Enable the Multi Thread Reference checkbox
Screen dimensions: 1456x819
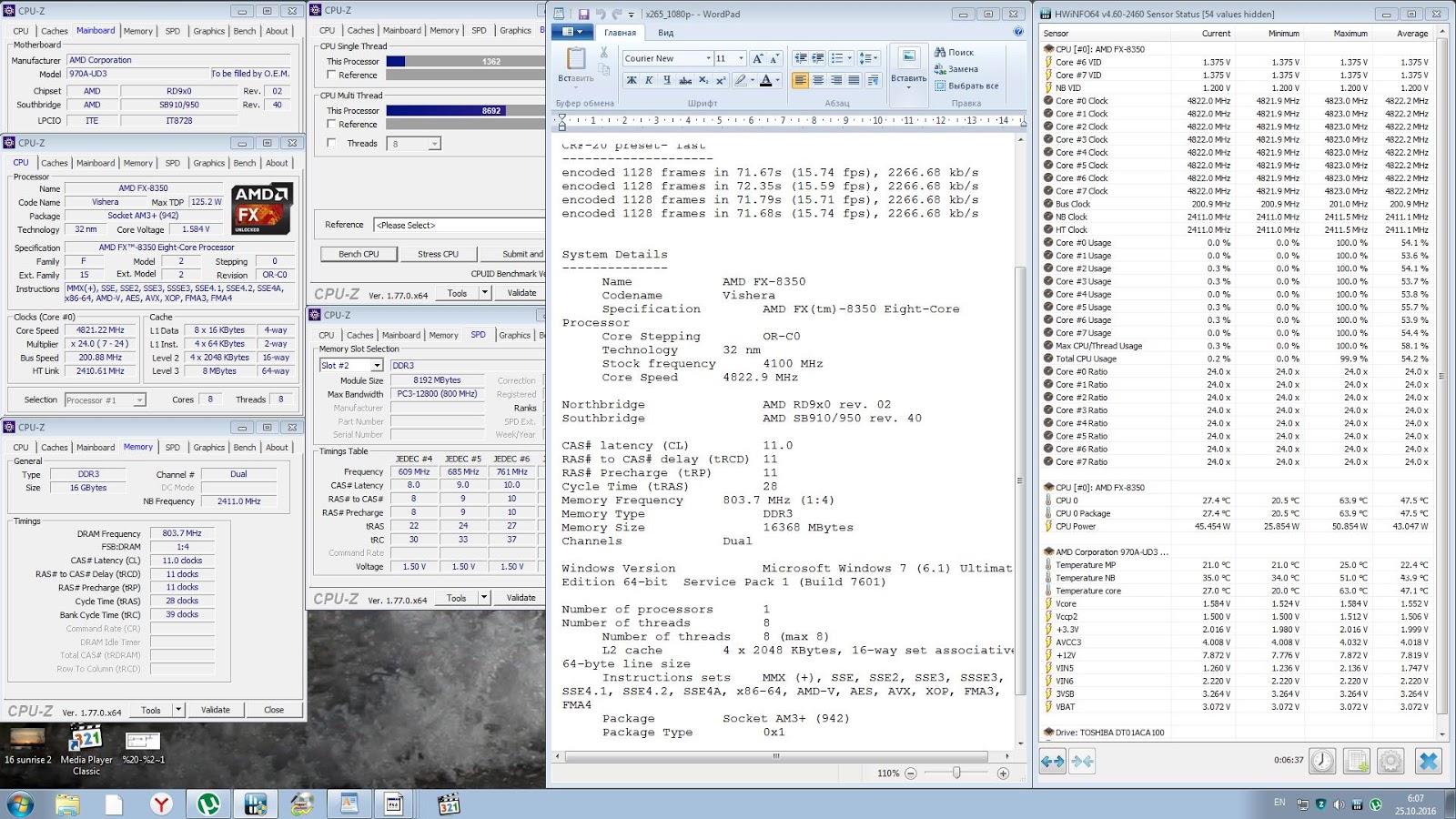[331, 124]
